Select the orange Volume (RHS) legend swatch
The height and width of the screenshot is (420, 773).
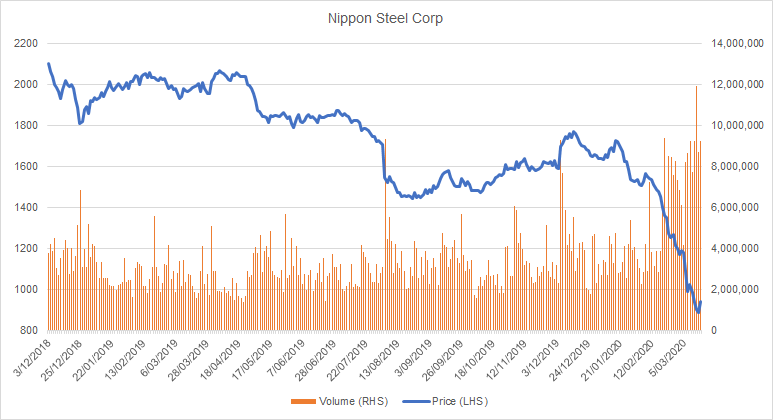298,403
